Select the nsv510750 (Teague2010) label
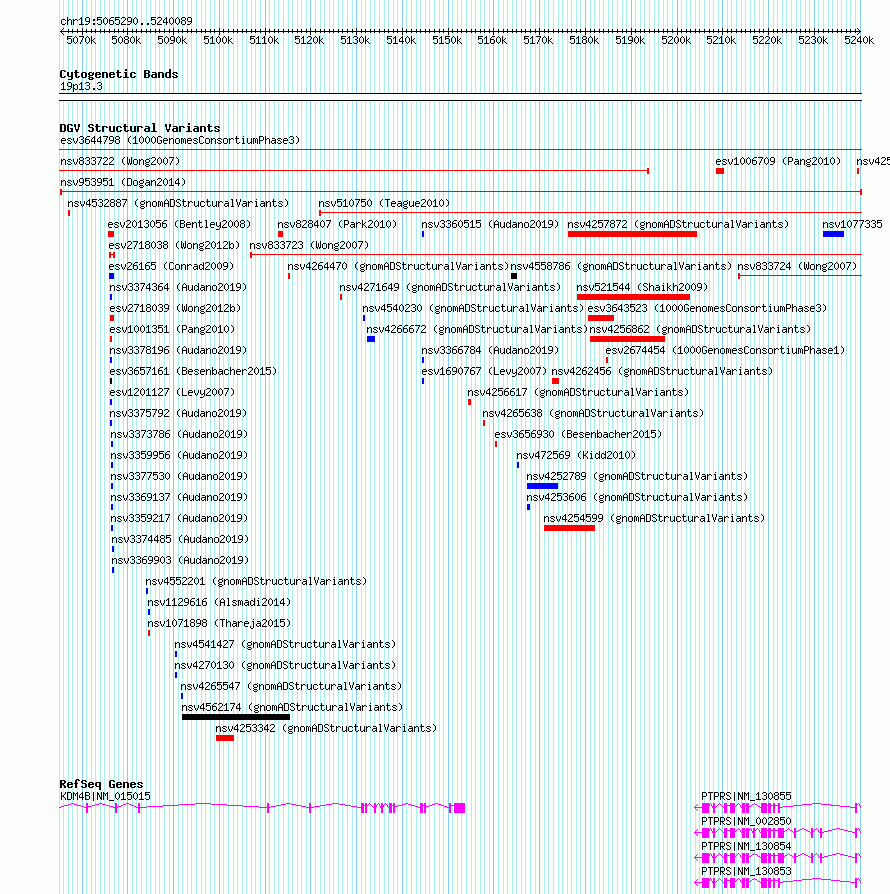Viewport: 890px width, 894px height. tap(384, 204)
